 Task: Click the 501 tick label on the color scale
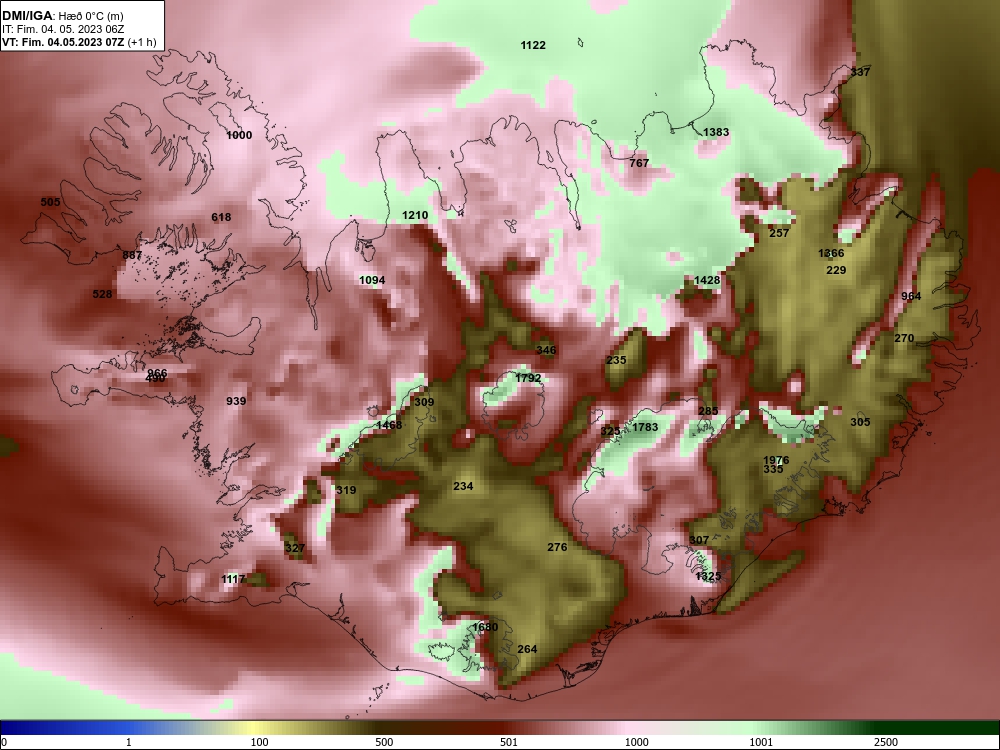[x=508, y=742]
